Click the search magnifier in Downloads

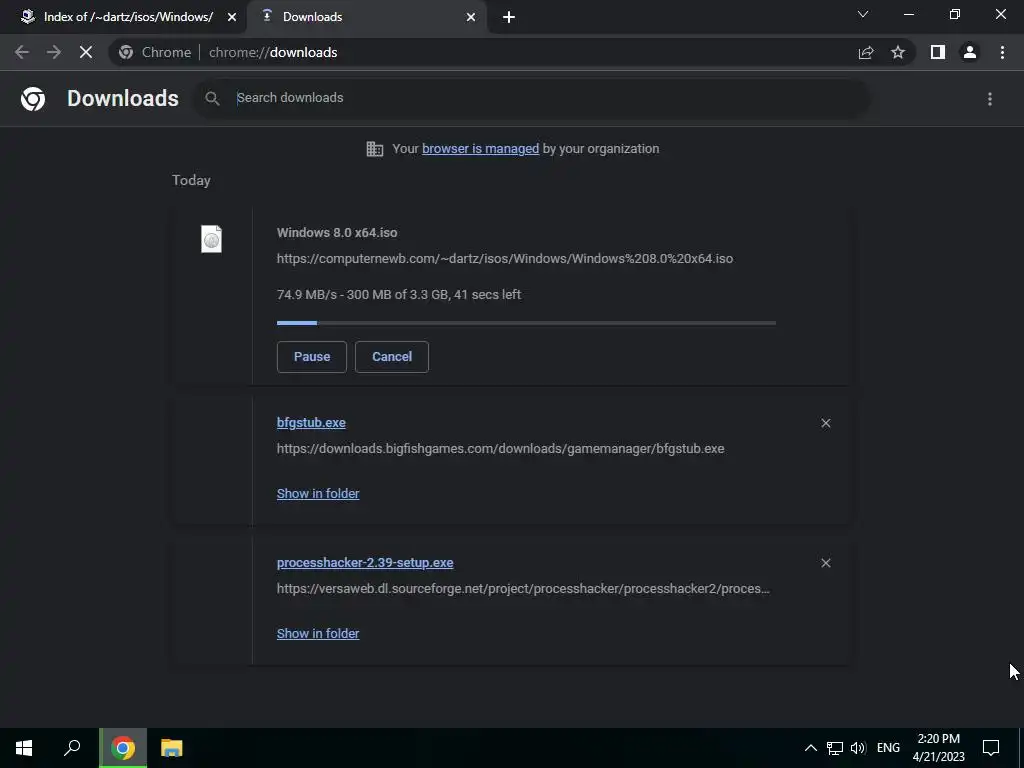pos(212,99)
